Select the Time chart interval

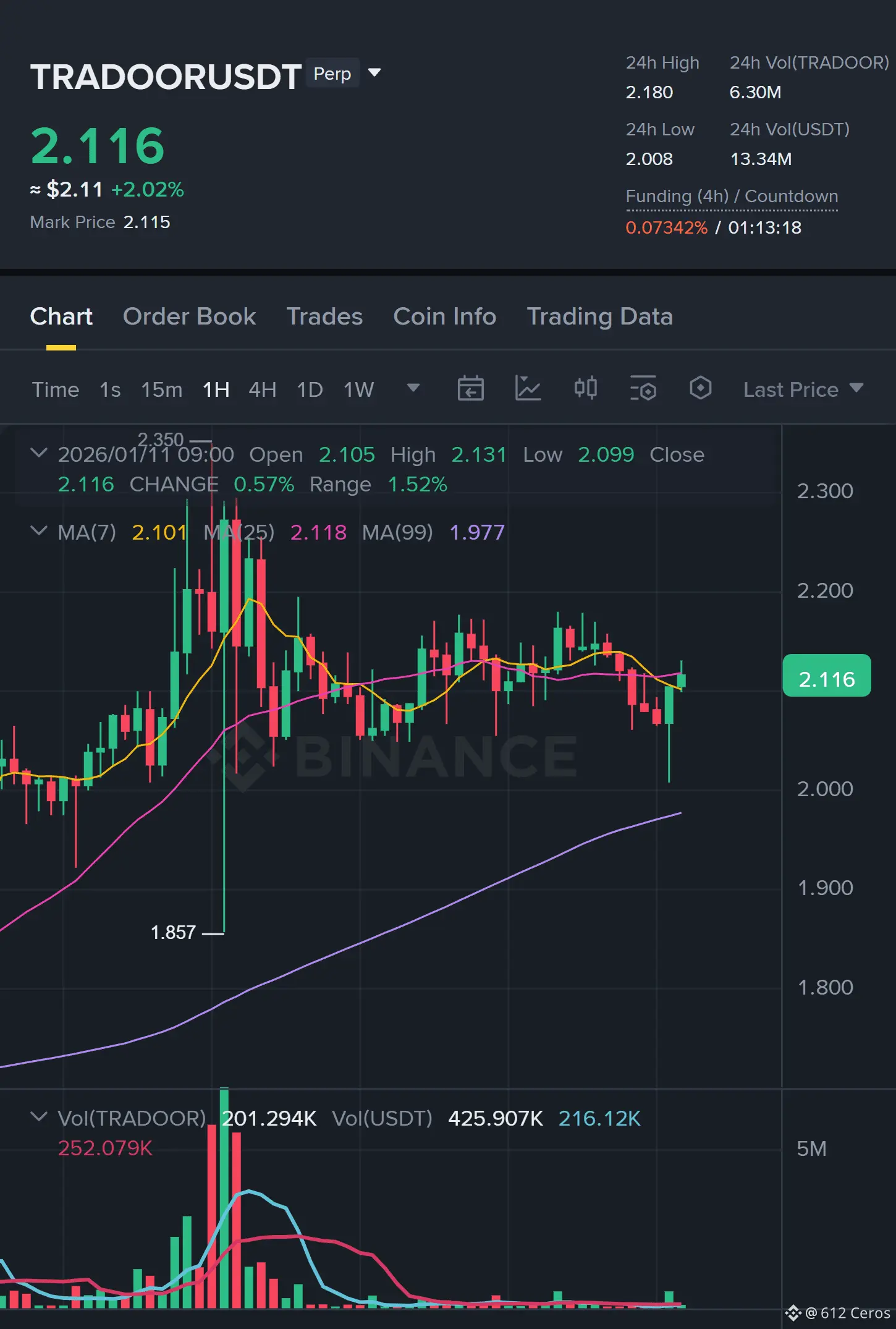(56, 389)
